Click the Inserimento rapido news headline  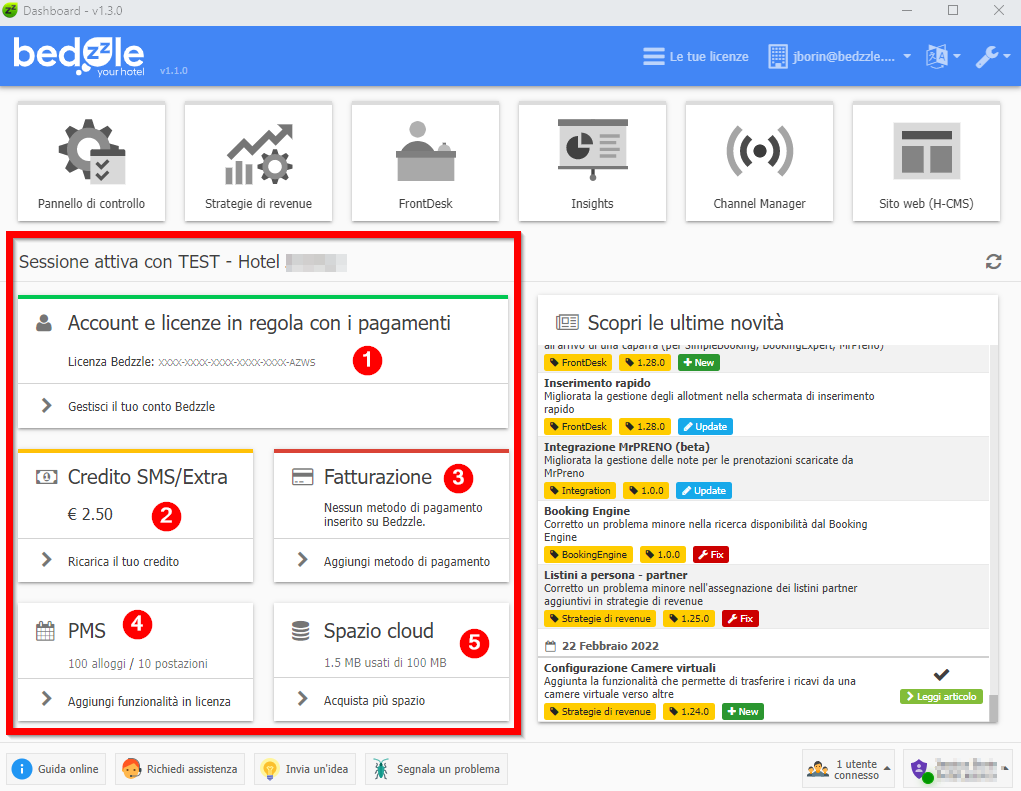point(597,383)
